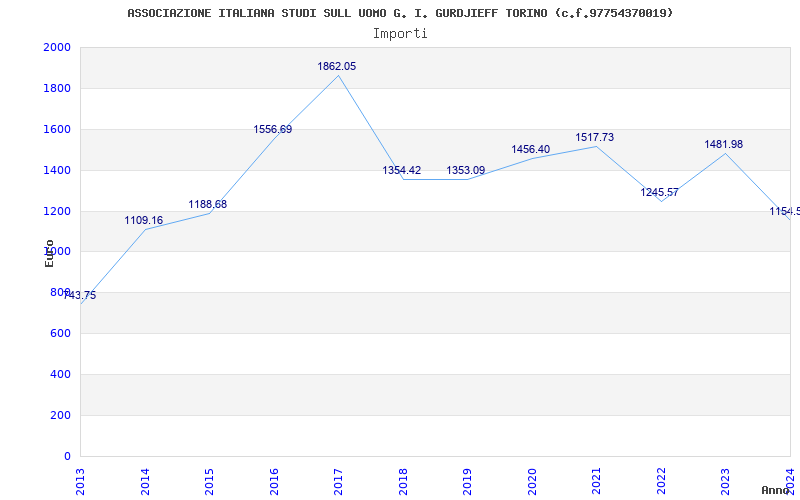The width and height of the screenshot is (800, 500).
Task: Click the 1188.68 data label
Action: pos(208,205)
